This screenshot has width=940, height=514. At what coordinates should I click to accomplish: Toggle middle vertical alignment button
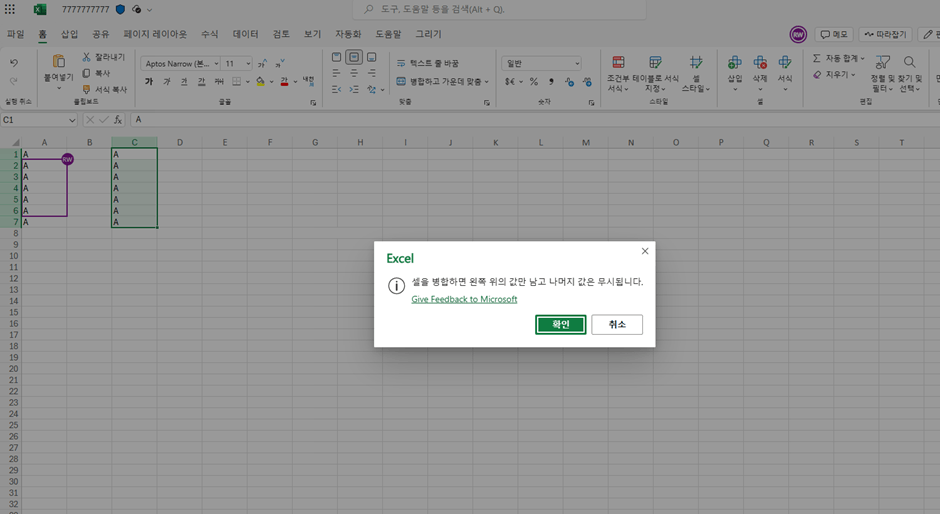[354, 57]
